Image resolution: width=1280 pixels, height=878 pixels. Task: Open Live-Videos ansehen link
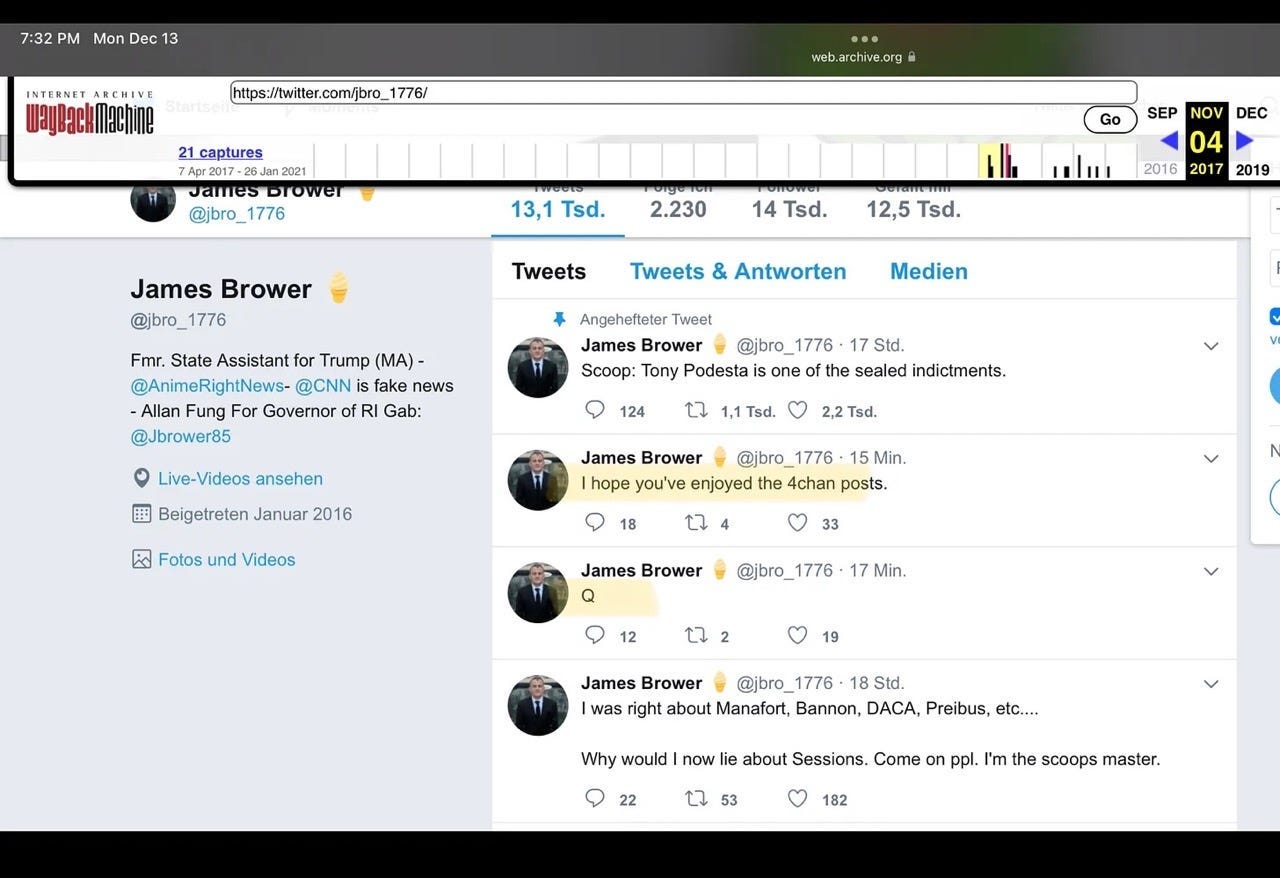pos(240,479)
